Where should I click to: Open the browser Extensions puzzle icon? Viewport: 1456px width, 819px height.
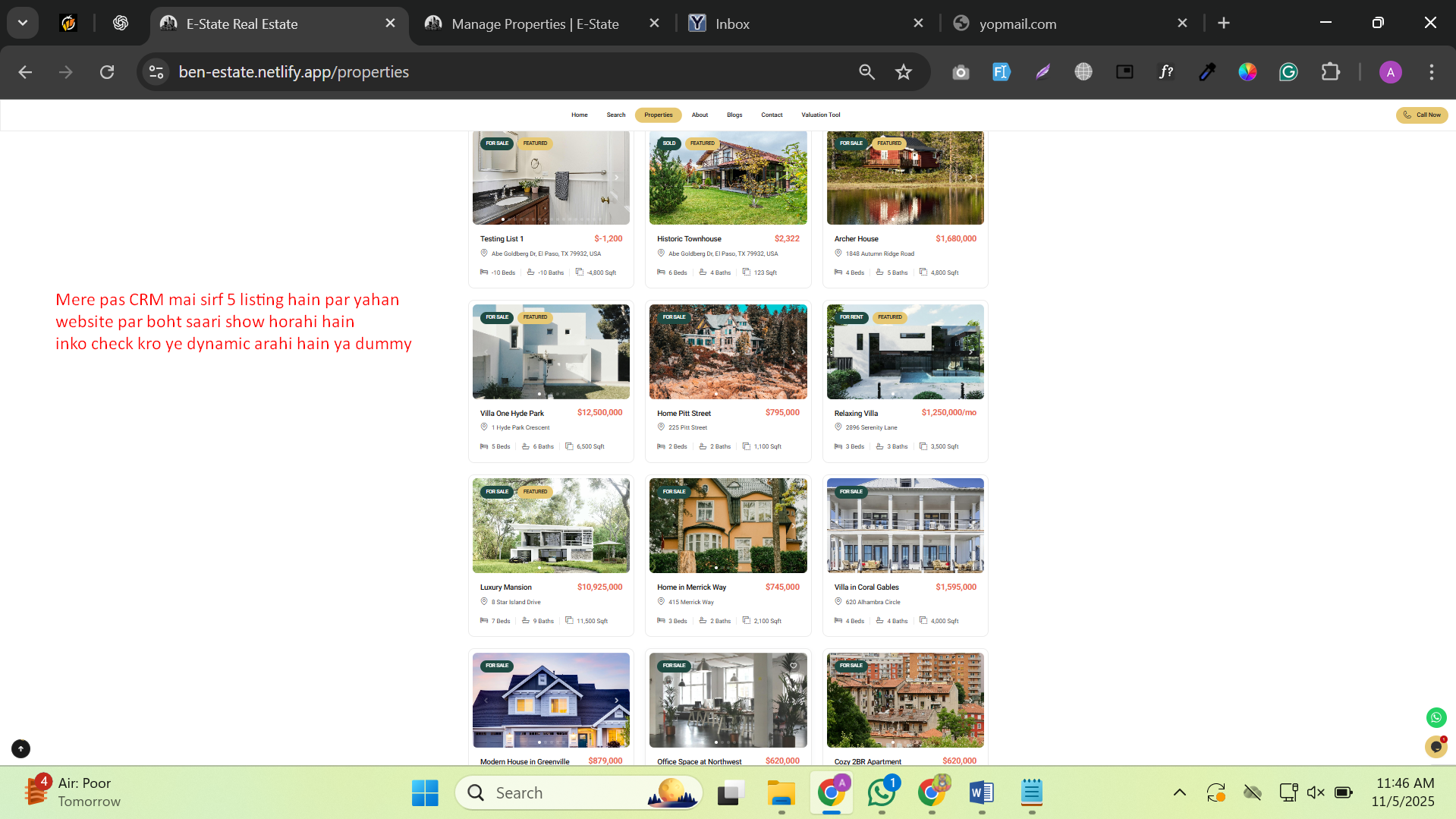1330,72
